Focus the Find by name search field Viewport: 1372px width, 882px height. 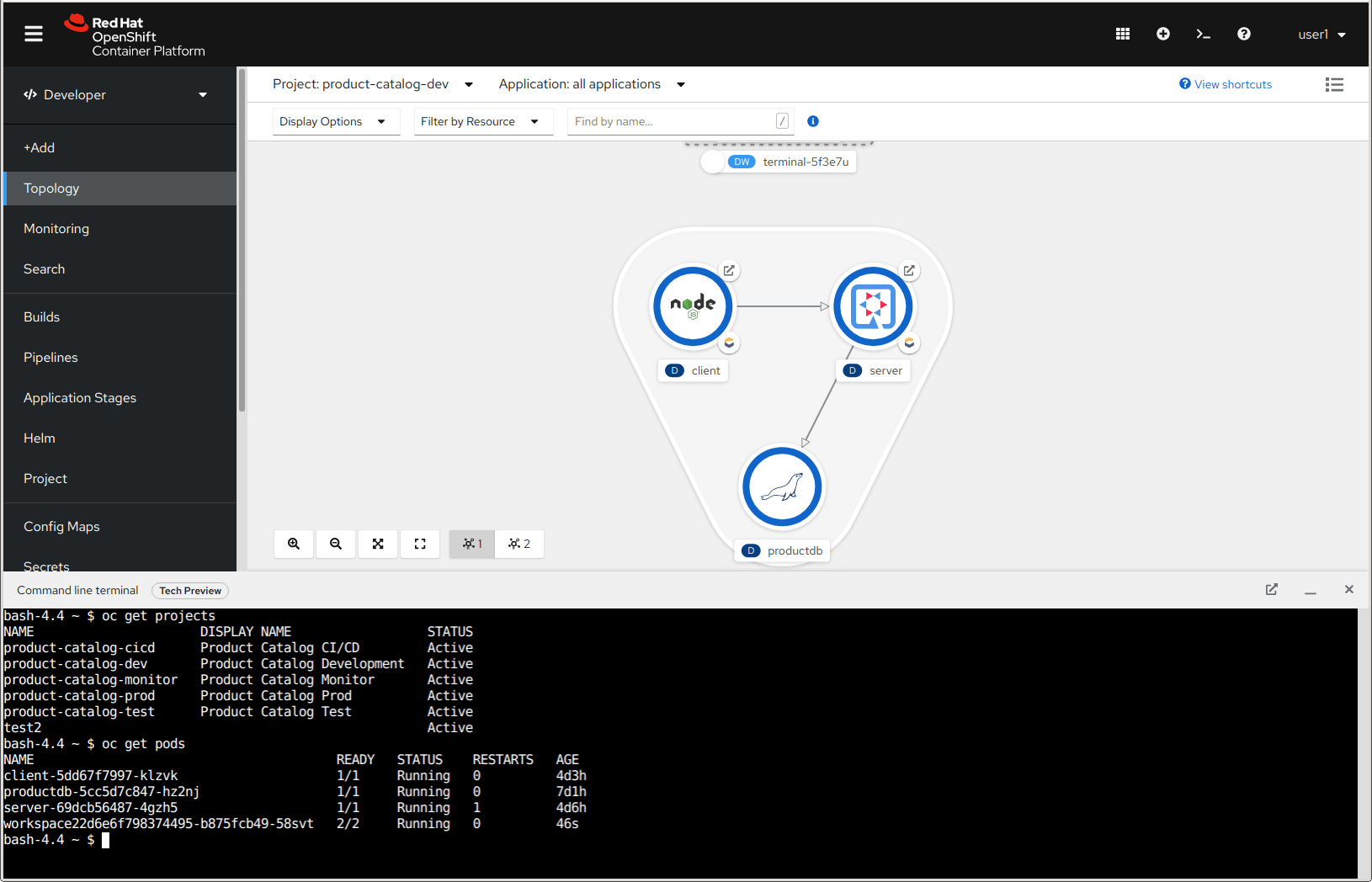click(680, 121)
